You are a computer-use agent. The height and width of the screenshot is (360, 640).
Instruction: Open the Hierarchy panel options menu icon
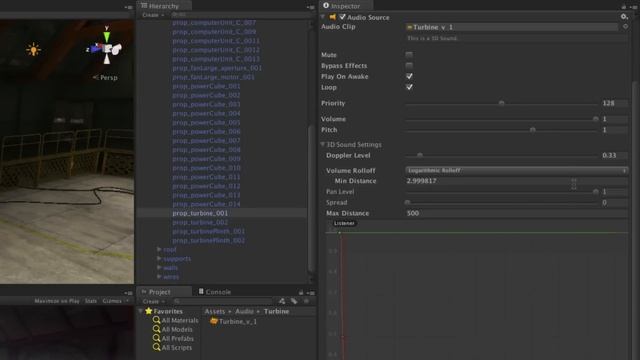pyautogui.click(x=311, y=7)
